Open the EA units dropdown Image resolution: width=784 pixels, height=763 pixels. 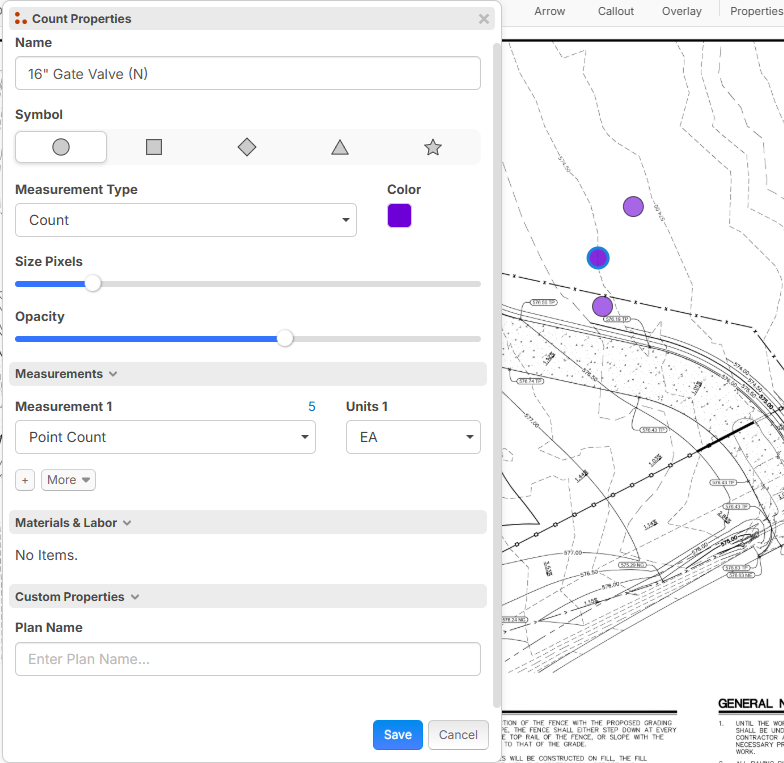coord(413,437)
